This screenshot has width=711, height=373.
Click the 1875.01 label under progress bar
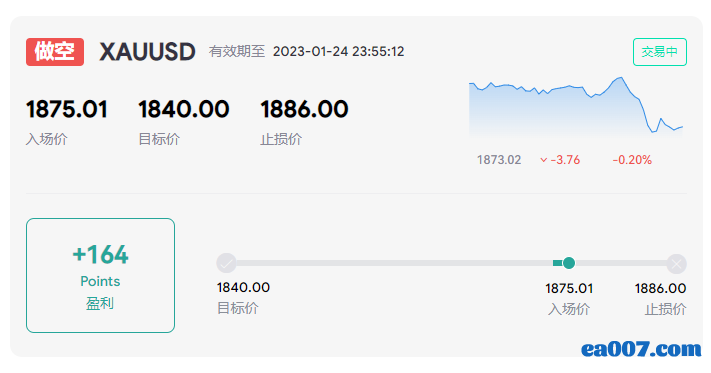tap(569, 288)
